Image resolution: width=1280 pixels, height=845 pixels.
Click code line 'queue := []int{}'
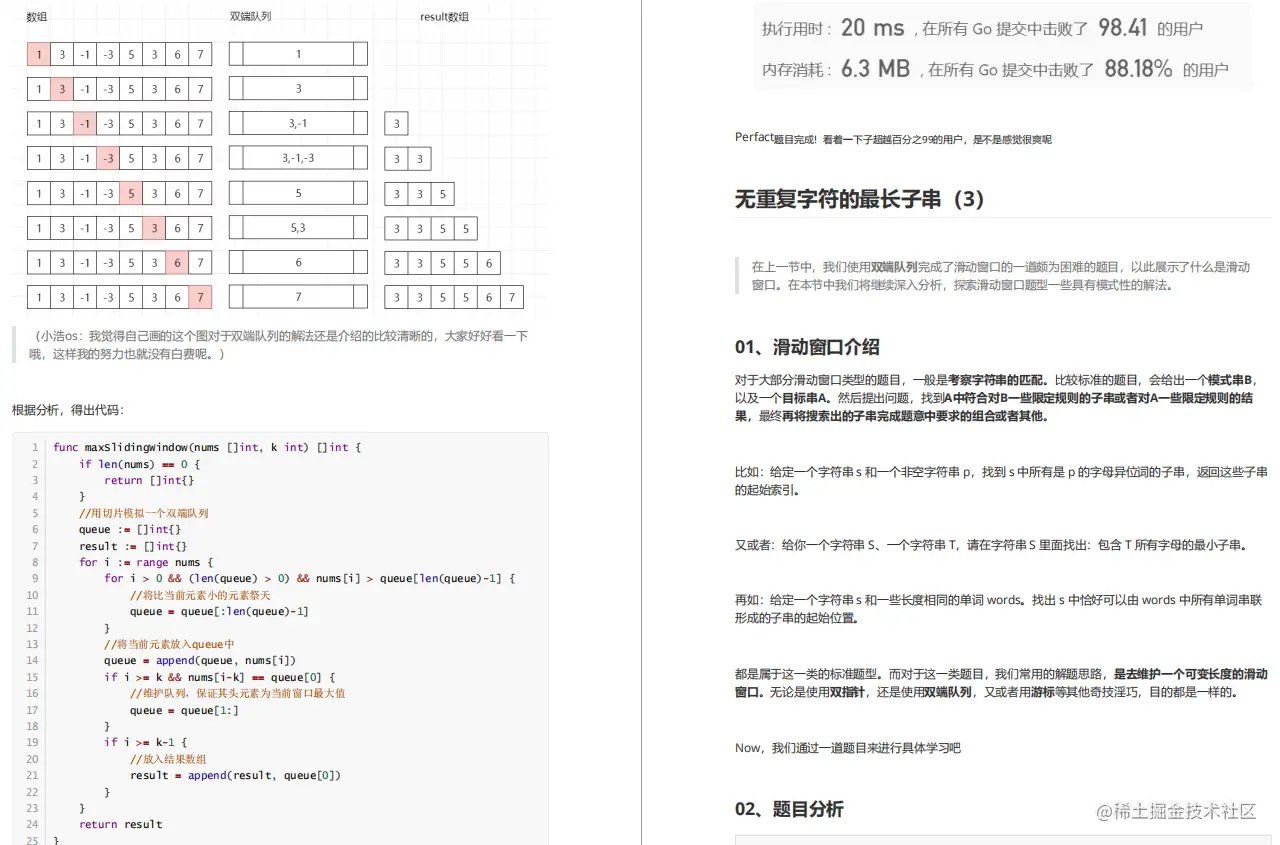point(130,529)
